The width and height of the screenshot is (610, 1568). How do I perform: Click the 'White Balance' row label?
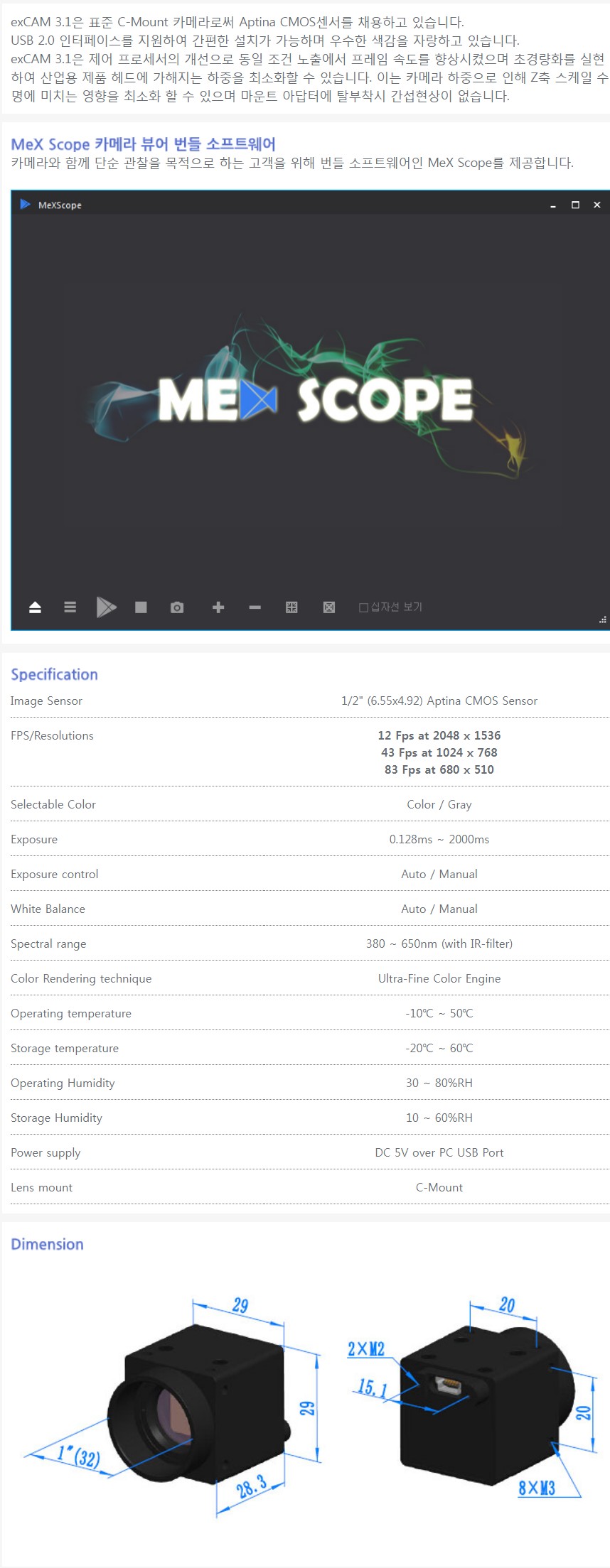coord(48,909)
